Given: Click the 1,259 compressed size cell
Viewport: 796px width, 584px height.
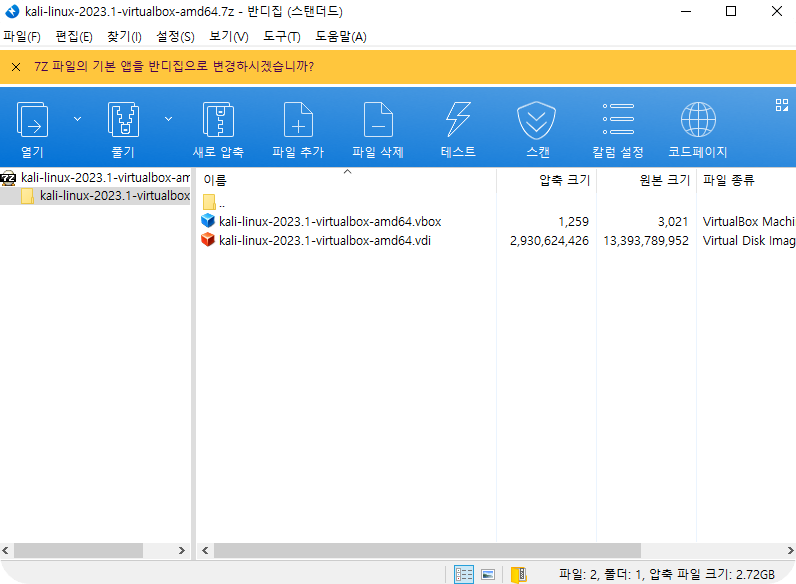Looking at the screenshot, I should point(574,222).
